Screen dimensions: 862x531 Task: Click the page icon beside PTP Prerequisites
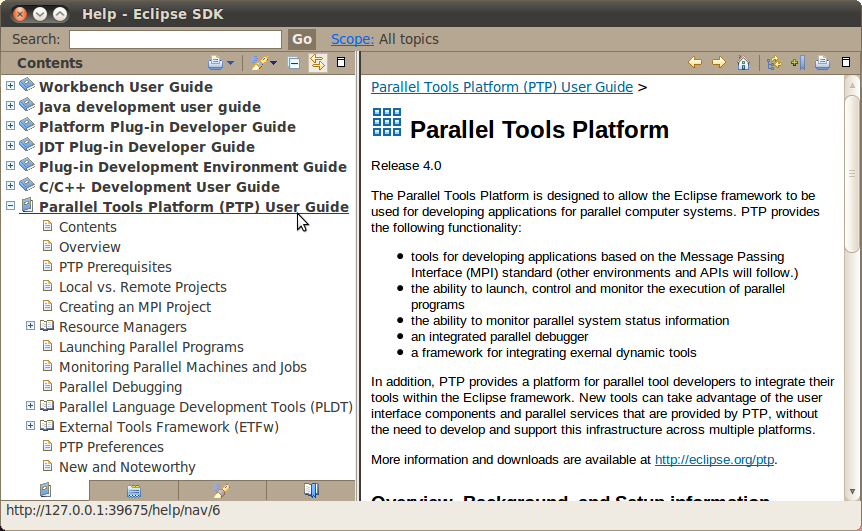(48, 266)
